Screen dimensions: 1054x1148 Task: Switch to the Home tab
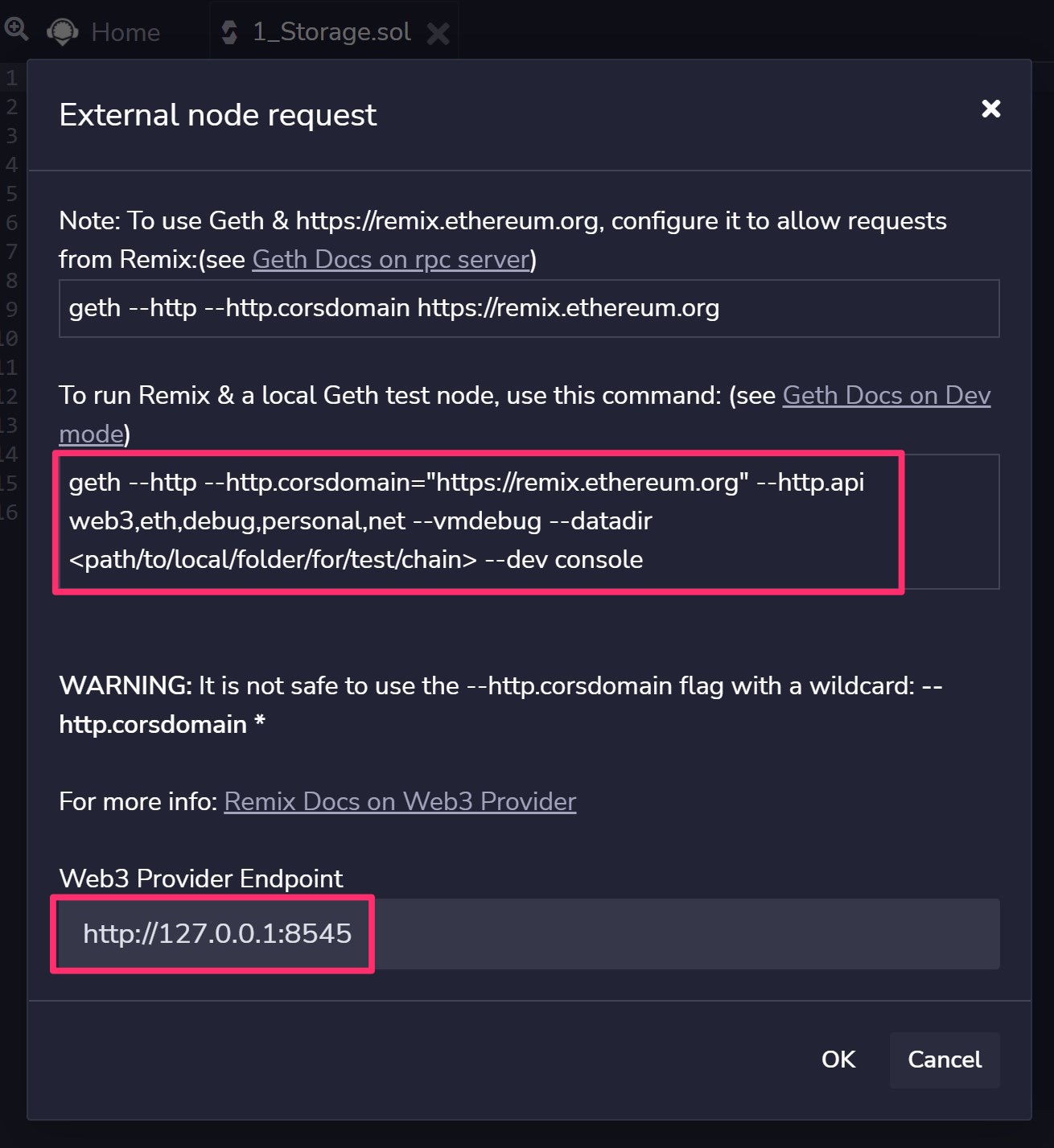125,32
